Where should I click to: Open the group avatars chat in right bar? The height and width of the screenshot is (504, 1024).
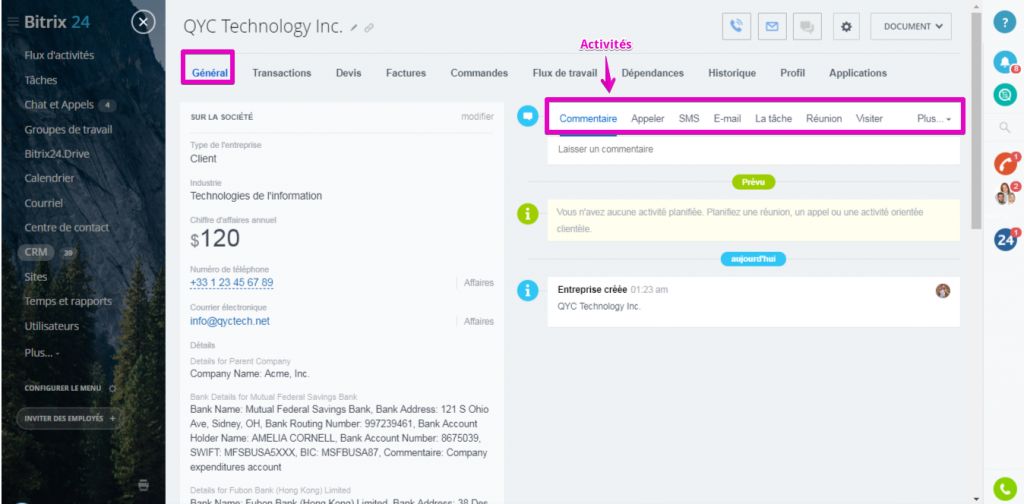(1006, 194)
